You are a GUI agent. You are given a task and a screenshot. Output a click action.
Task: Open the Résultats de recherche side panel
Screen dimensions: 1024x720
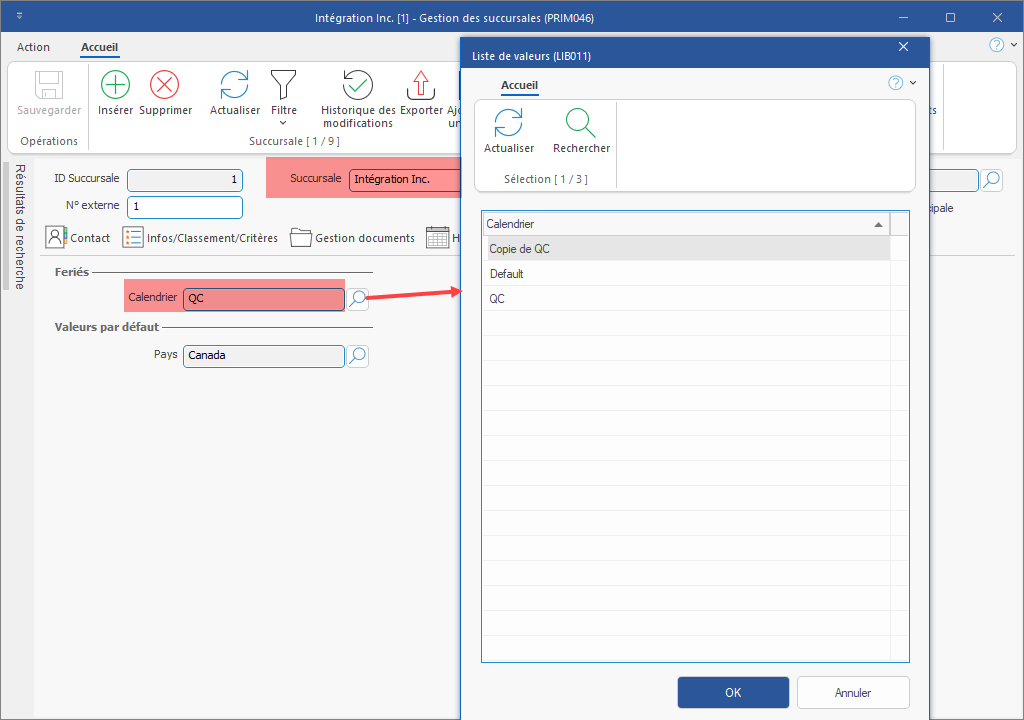tap(19, 227)
